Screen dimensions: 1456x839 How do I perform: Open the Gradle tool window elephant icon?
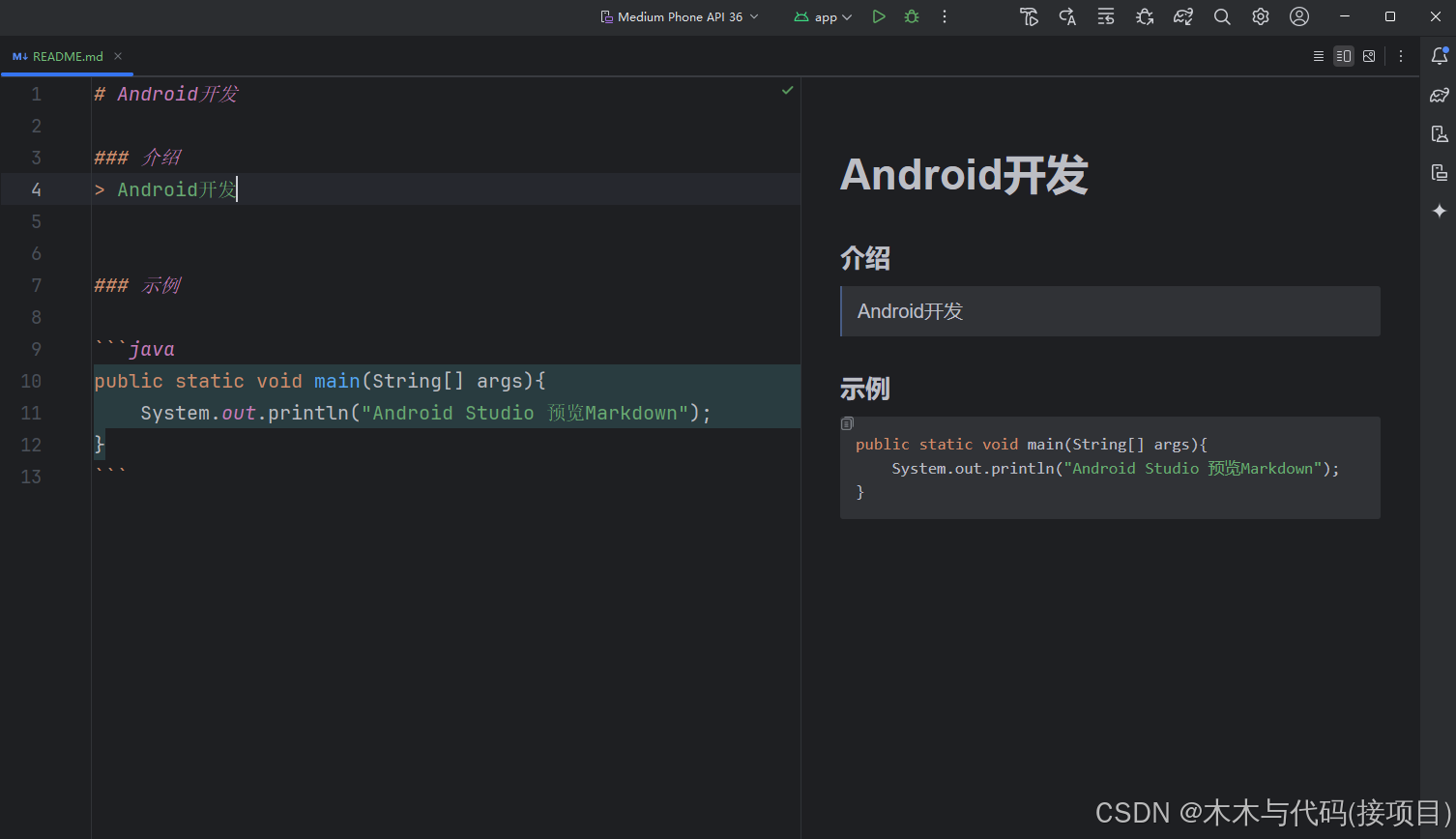[1439, 95]
